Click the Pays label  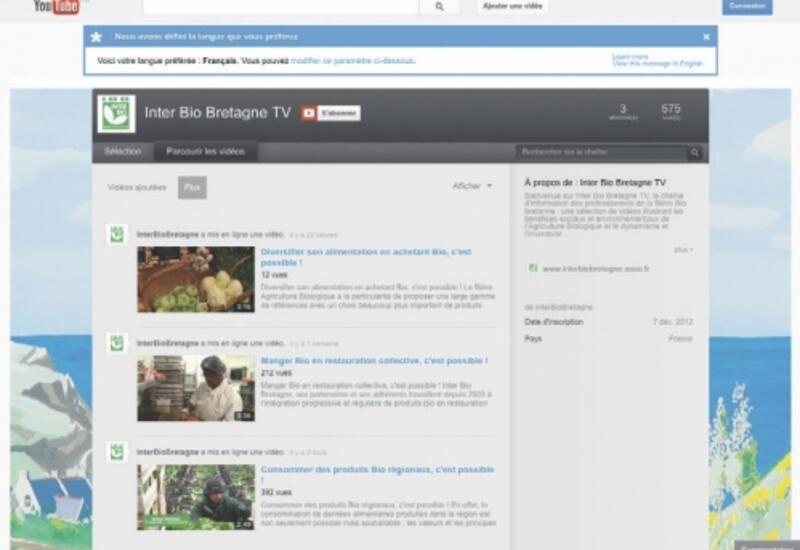pos(533,339)
